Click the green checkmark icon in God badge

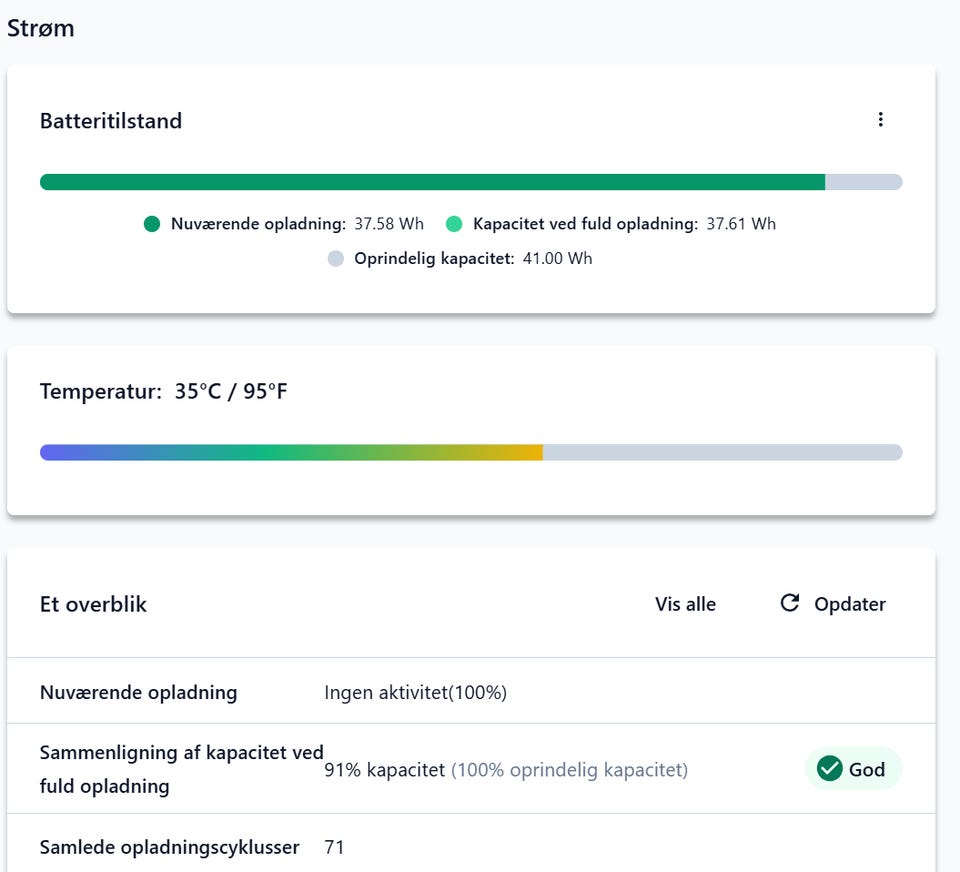click(829, 769)
